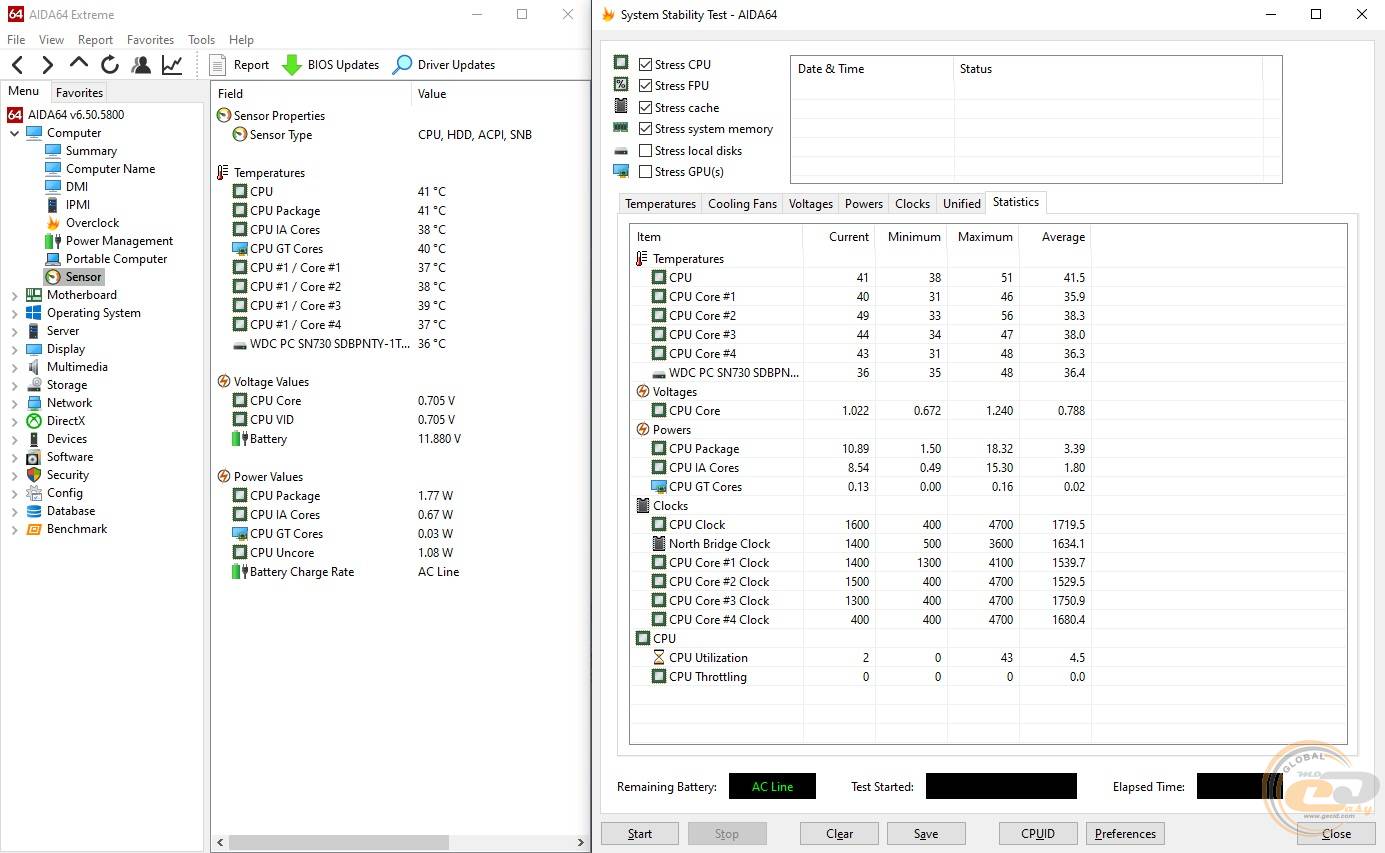Image resolution: width=1385 pixels, height=853 pixels.
Task: Click the CPU GT Cores temperature icon
Action: point(240,249)
